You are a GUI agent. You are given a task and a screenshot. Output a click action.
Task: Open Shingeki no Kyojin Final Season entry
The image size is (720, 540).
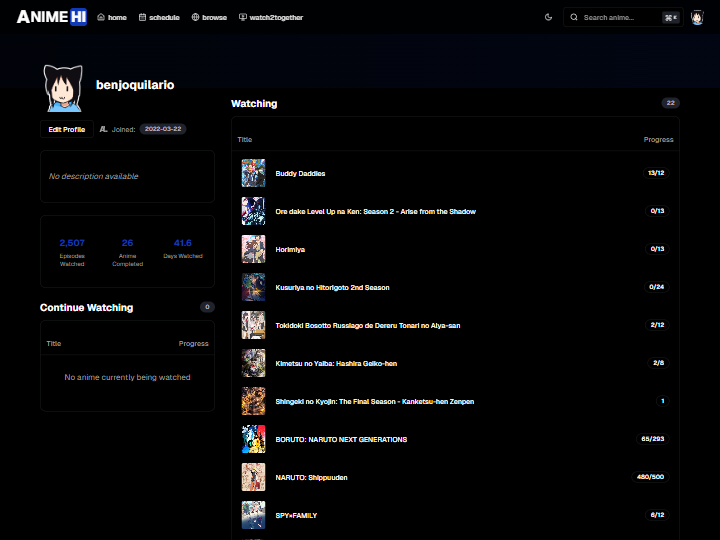375,402
